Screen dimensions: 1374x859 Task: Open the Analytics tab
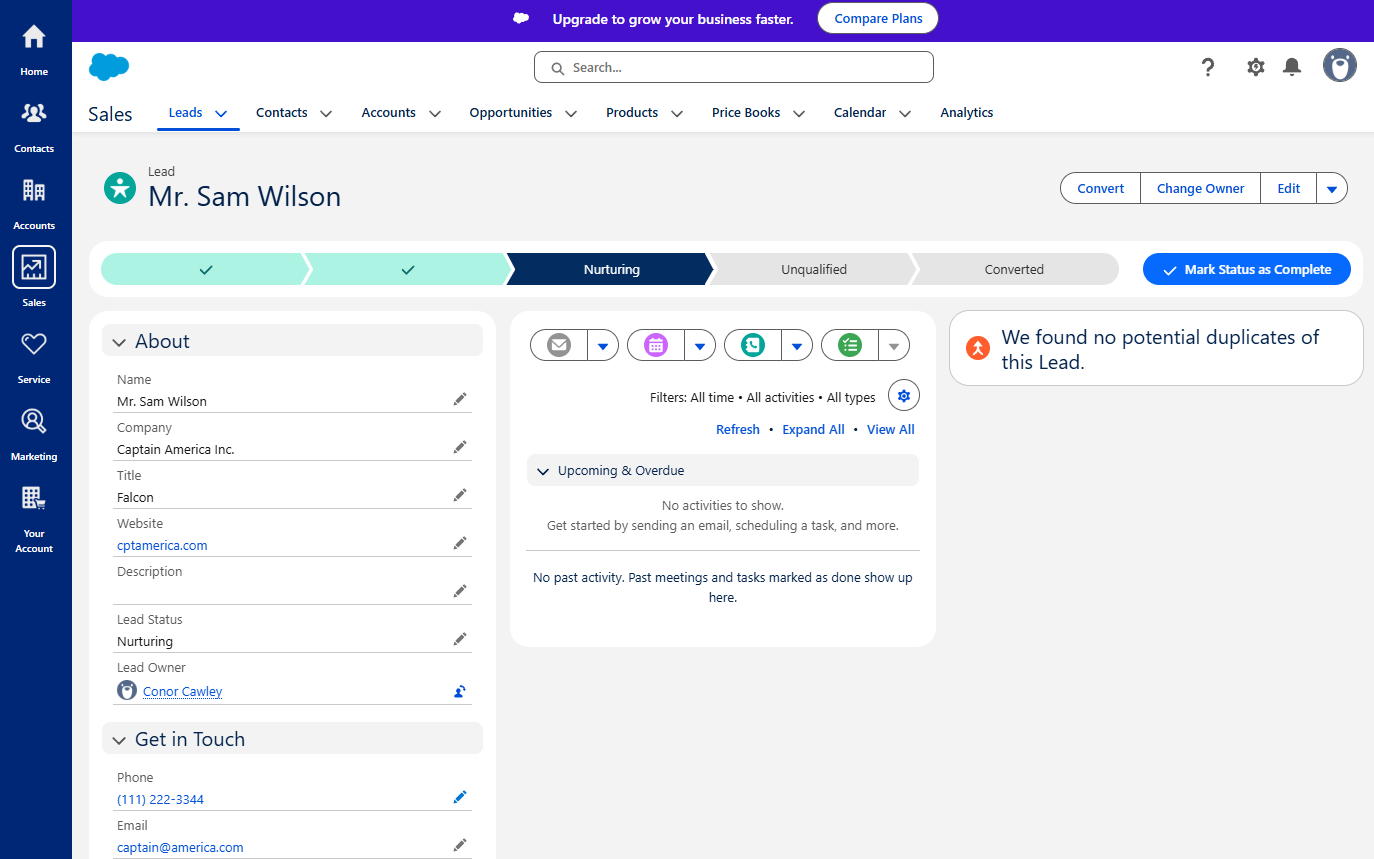pyautogui.click(x=966, y=113)
